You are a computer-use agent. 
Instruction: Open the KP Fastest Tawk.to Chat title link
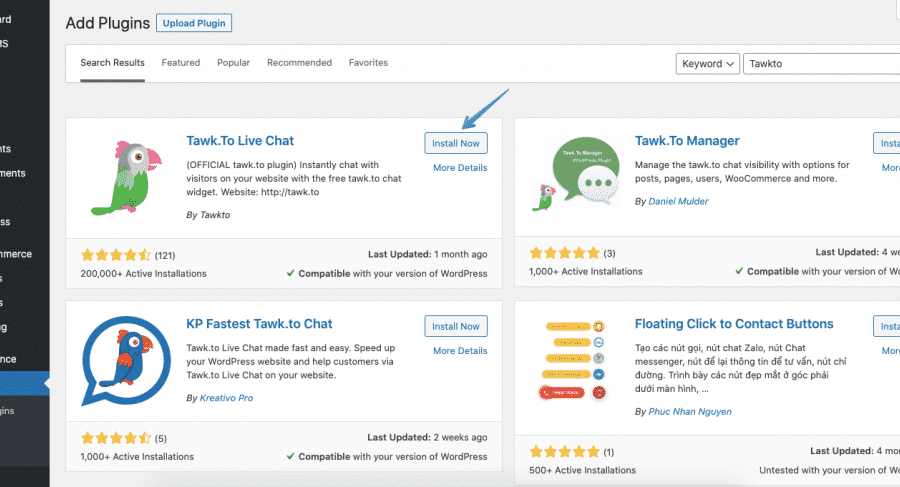[259, 324]
